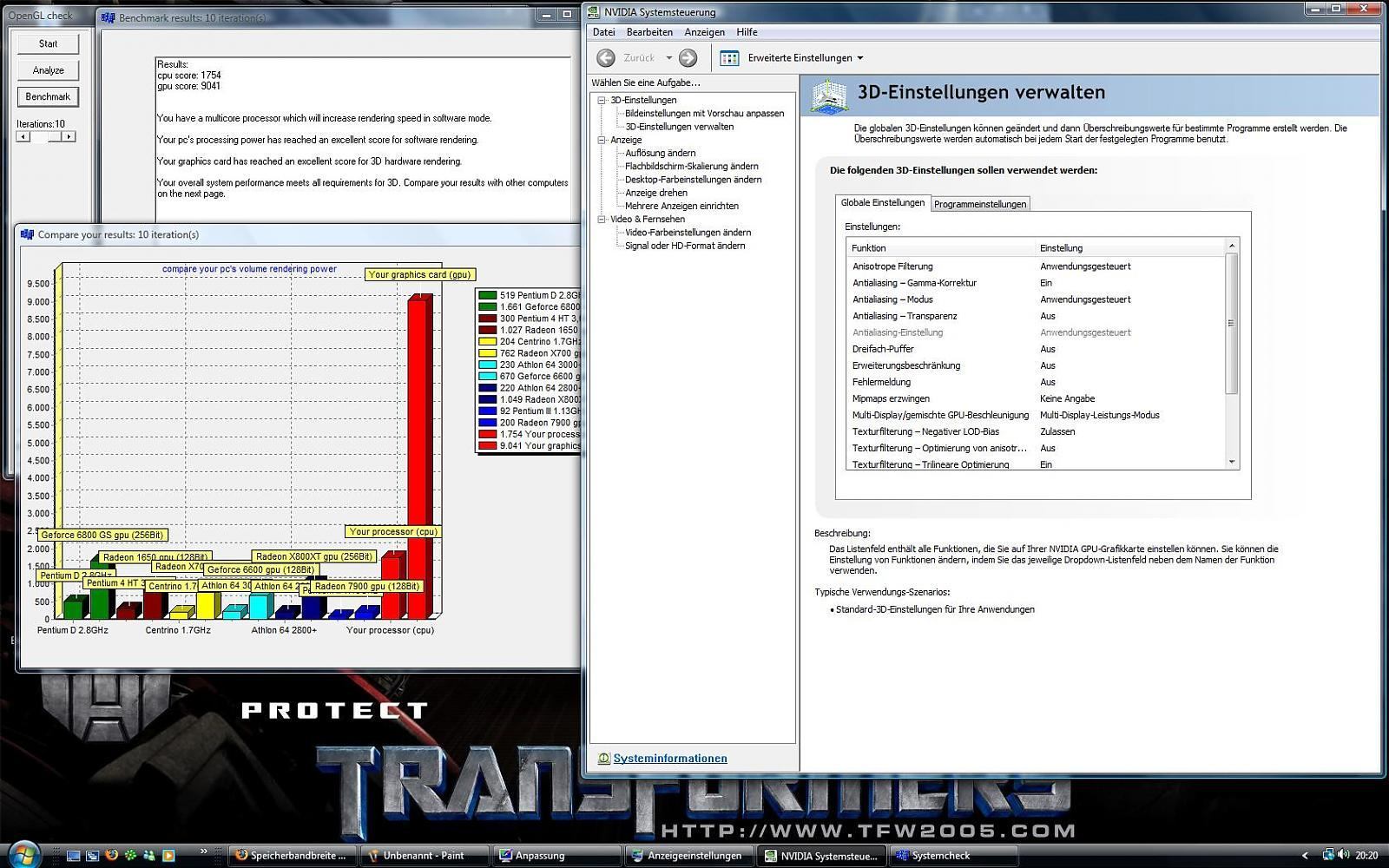Switch to Programmeinstellungen tab
Viewport: 1389px width, 868px height.
click(980, 204)
